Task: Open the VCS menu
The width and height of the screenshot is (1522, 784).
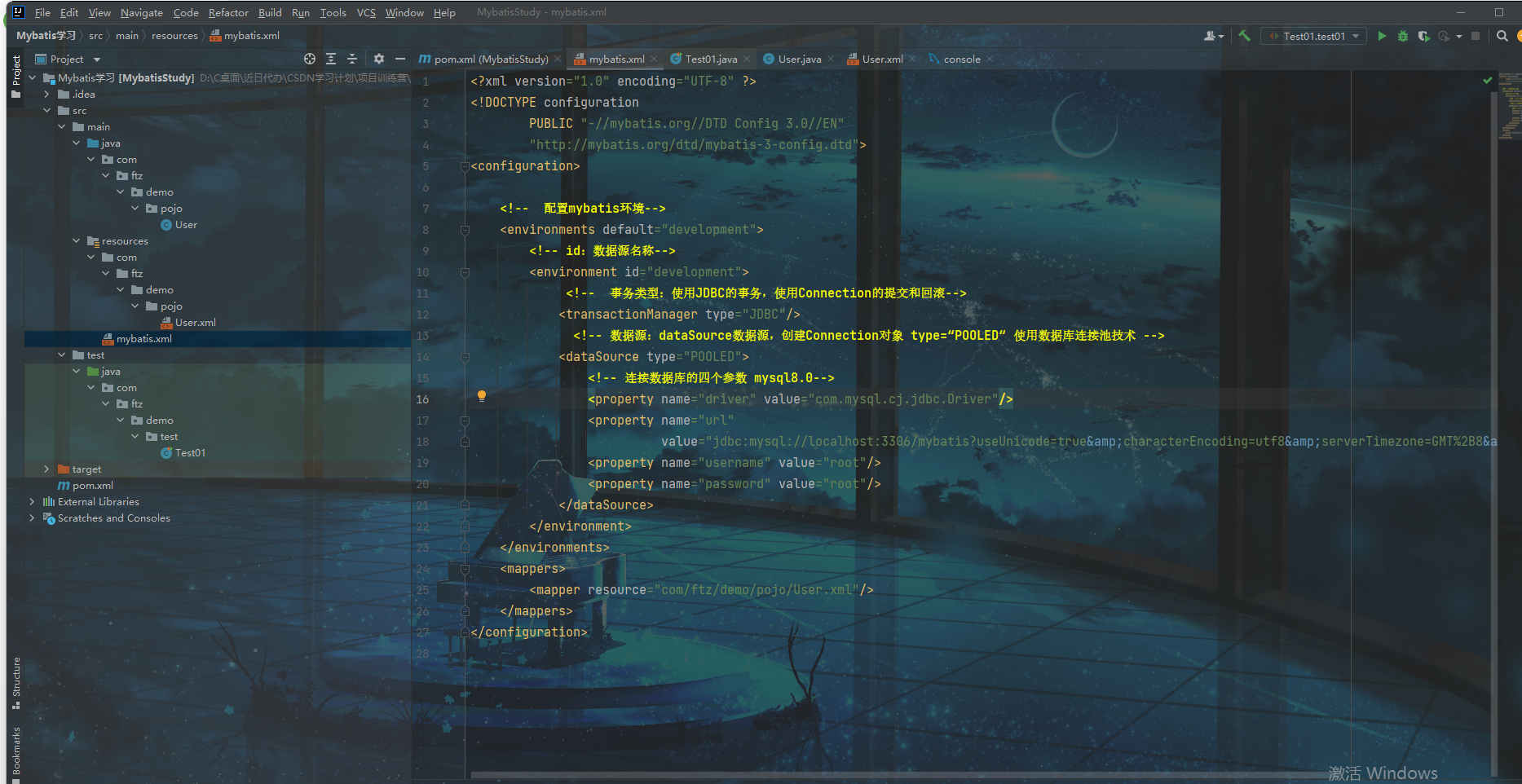Action: 366,12
